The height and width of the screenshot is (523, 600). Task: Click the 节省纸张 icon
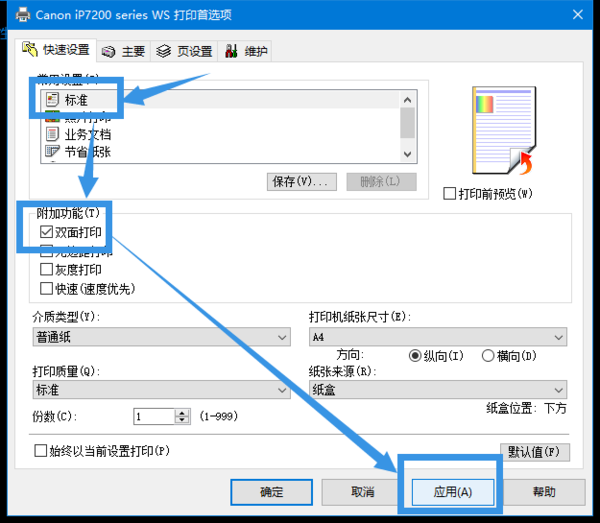(52, 152)
